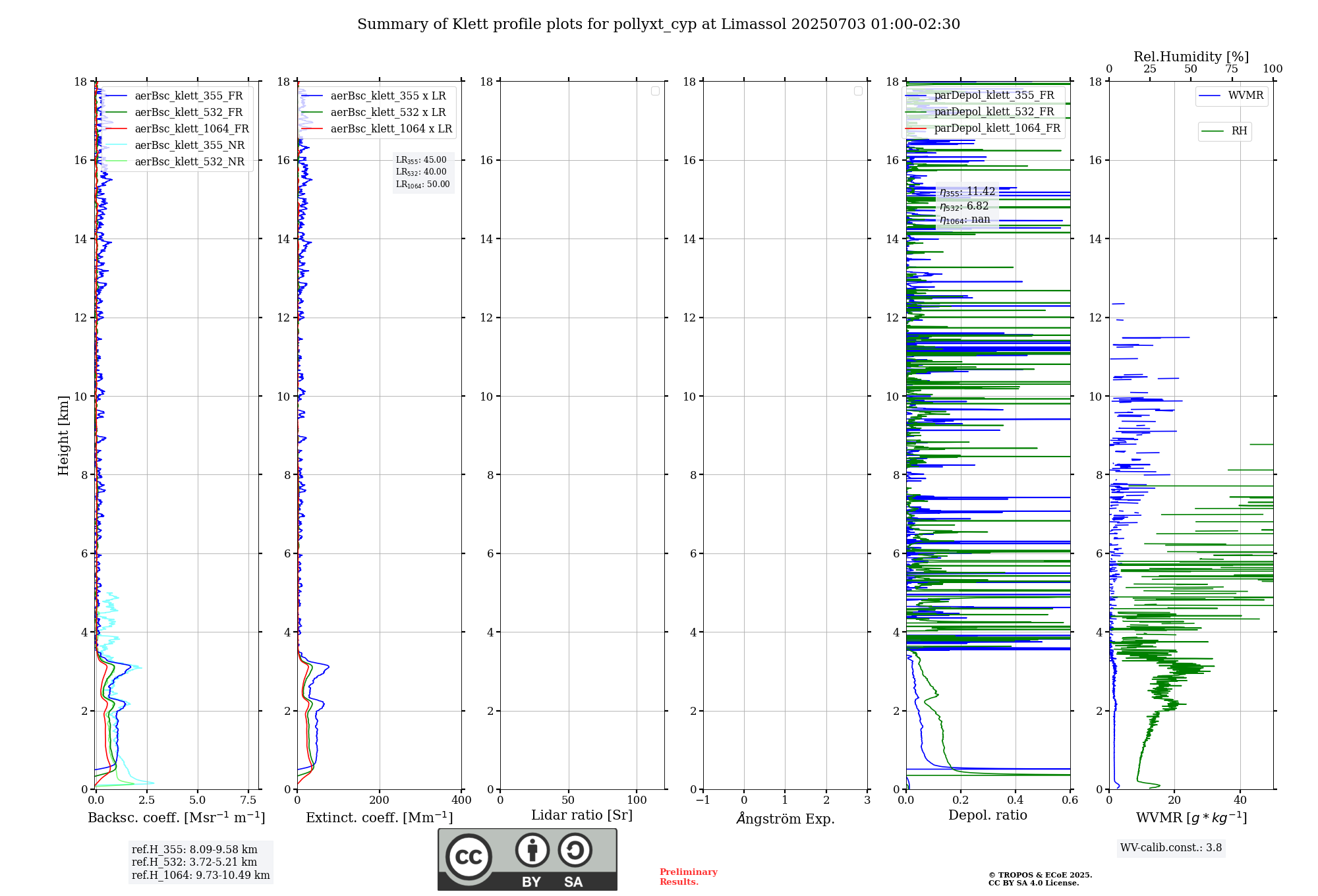Select legend entry aerBsc_klett_532_NR

(x=175, y=162)
